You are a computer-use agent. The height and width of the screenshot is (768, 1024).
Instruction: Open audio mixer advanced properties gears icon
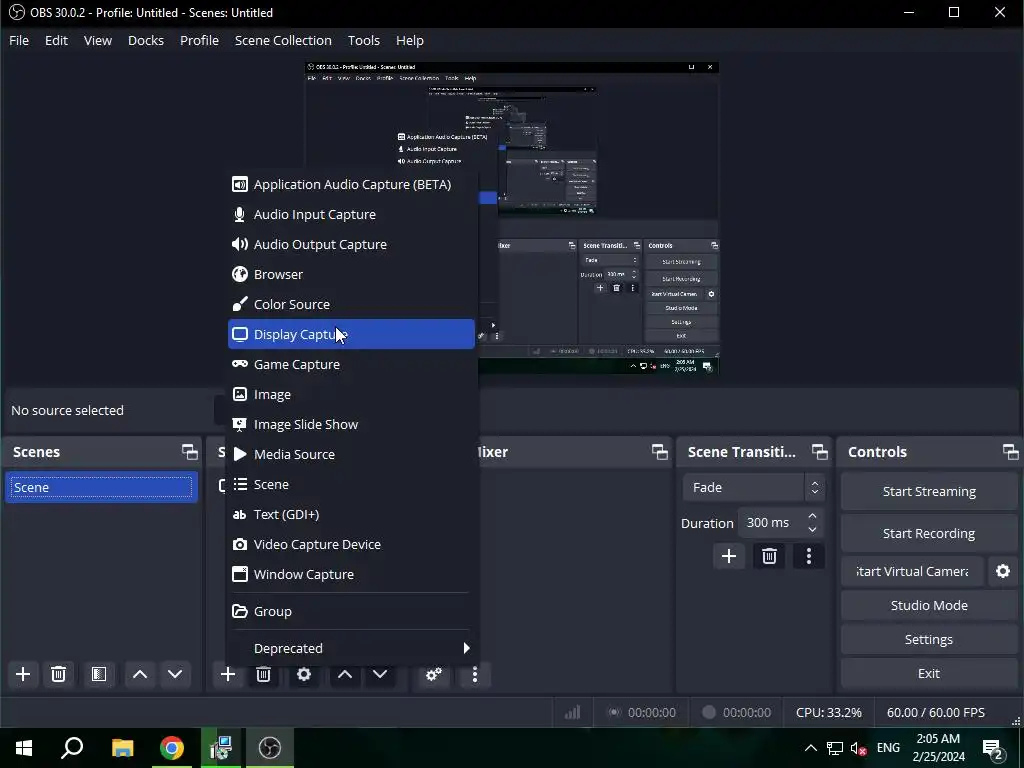pos(434,674)
